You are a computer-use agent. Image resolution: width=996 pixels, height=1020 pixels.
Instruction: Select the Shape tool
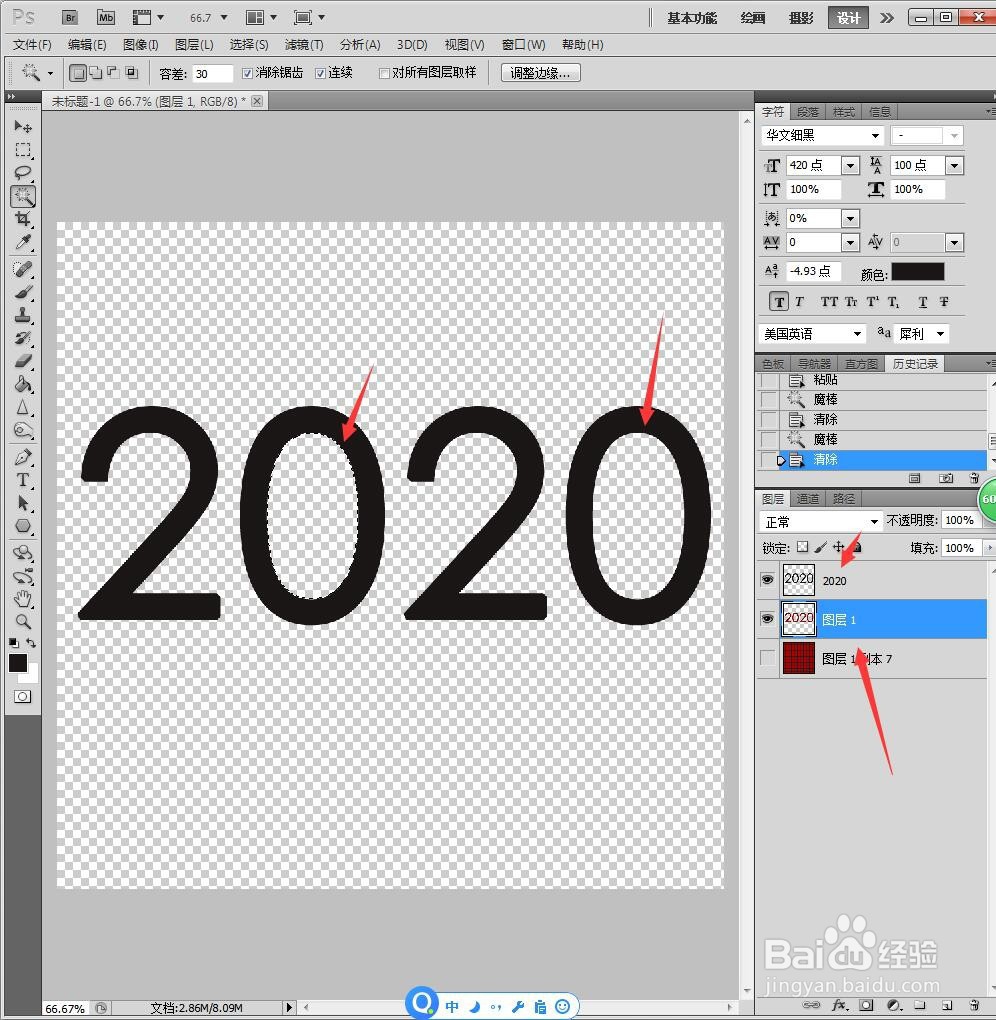[x=23, y=526]
